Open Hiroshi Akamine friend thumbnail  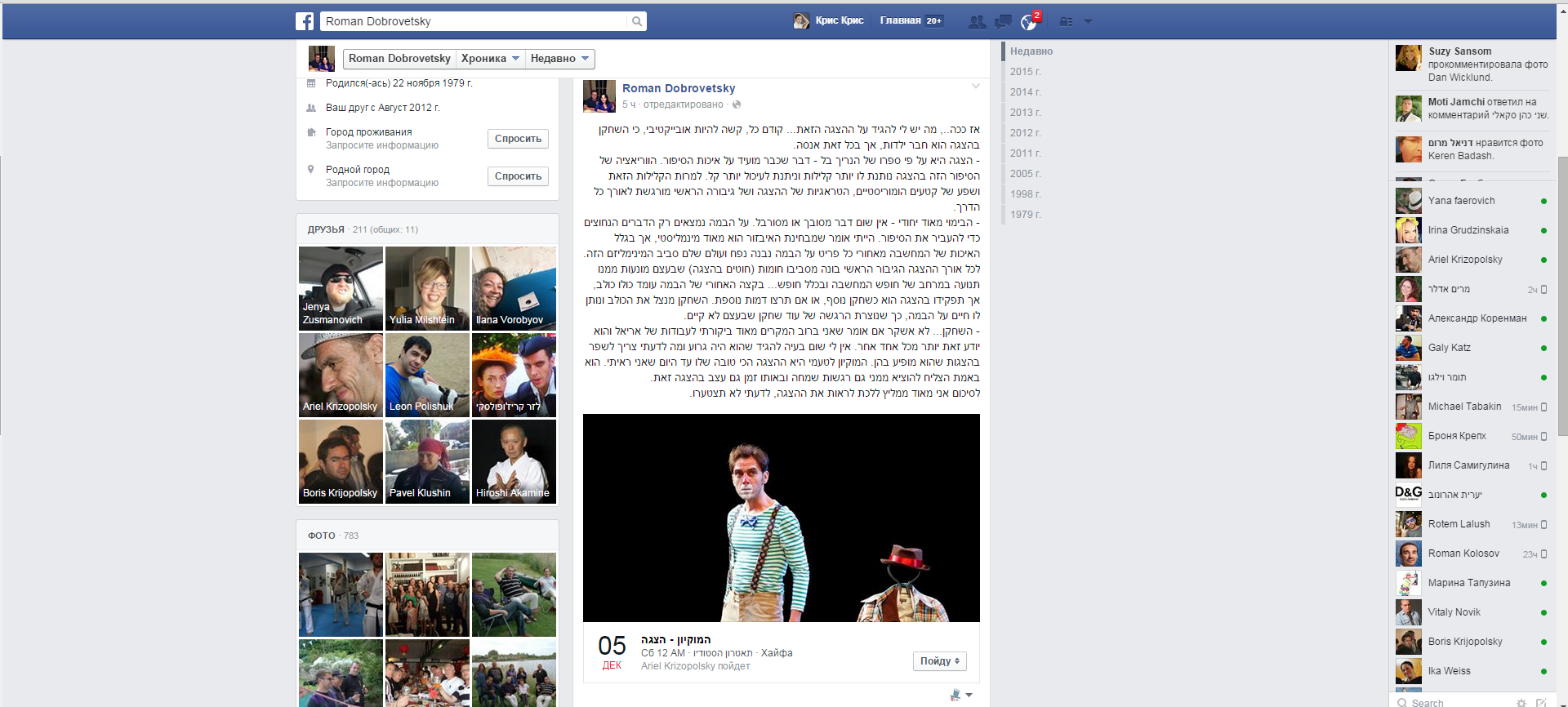click(x=514, y=461)
